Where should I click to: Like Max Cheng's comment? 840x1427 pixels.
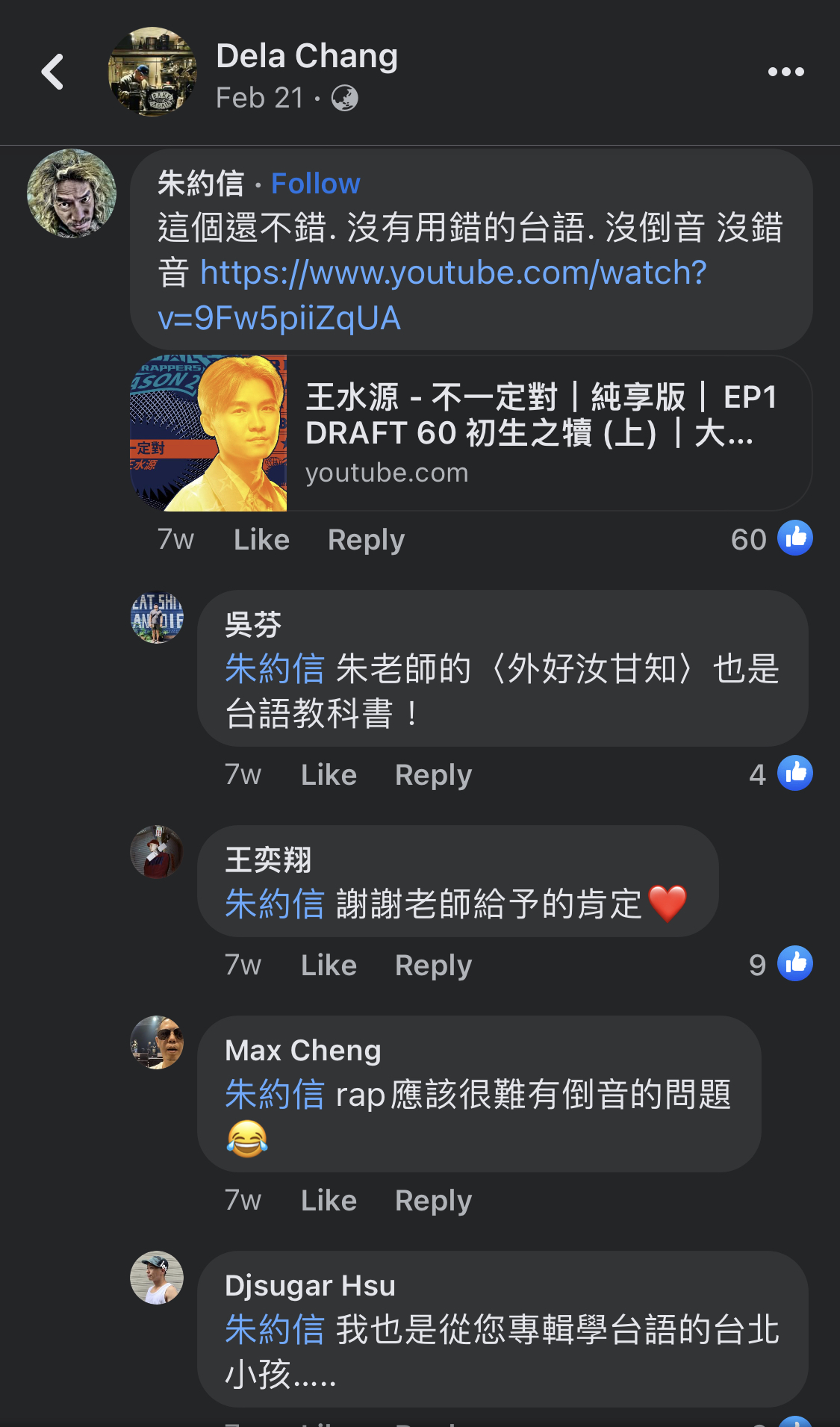pos(329,1200)
